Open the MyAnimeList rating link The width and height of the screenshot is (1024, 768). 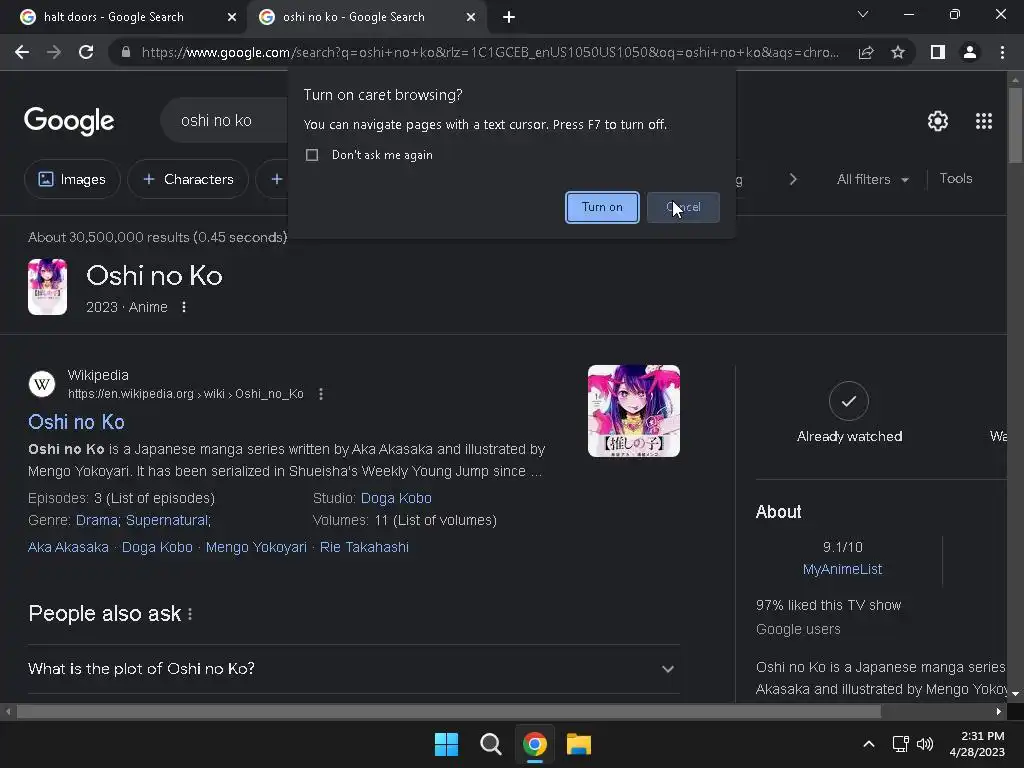(842, 569)
